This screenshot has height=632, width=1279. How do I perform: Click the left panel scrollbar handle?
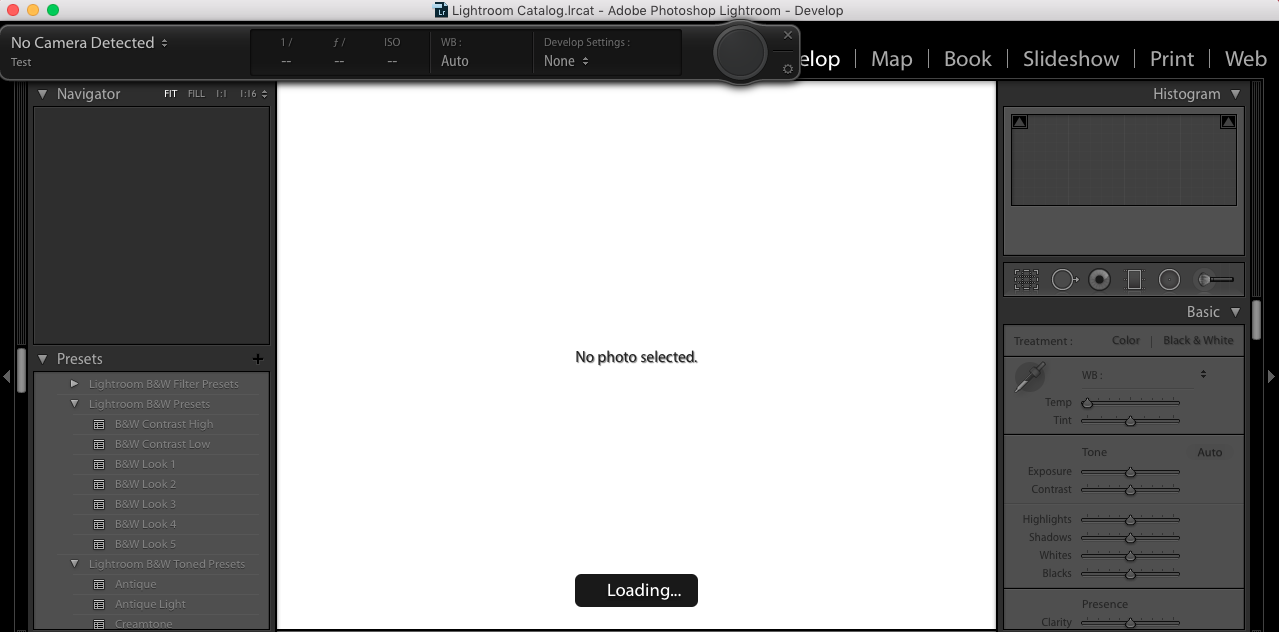[22, 369]
